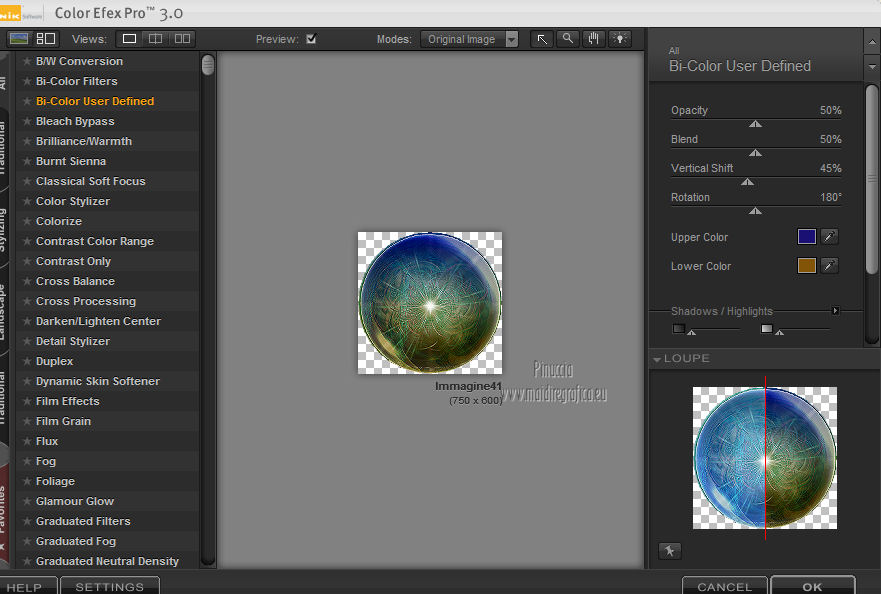Click the light bulb background icon
Screen dimensions: 881x594
[620, 39]
